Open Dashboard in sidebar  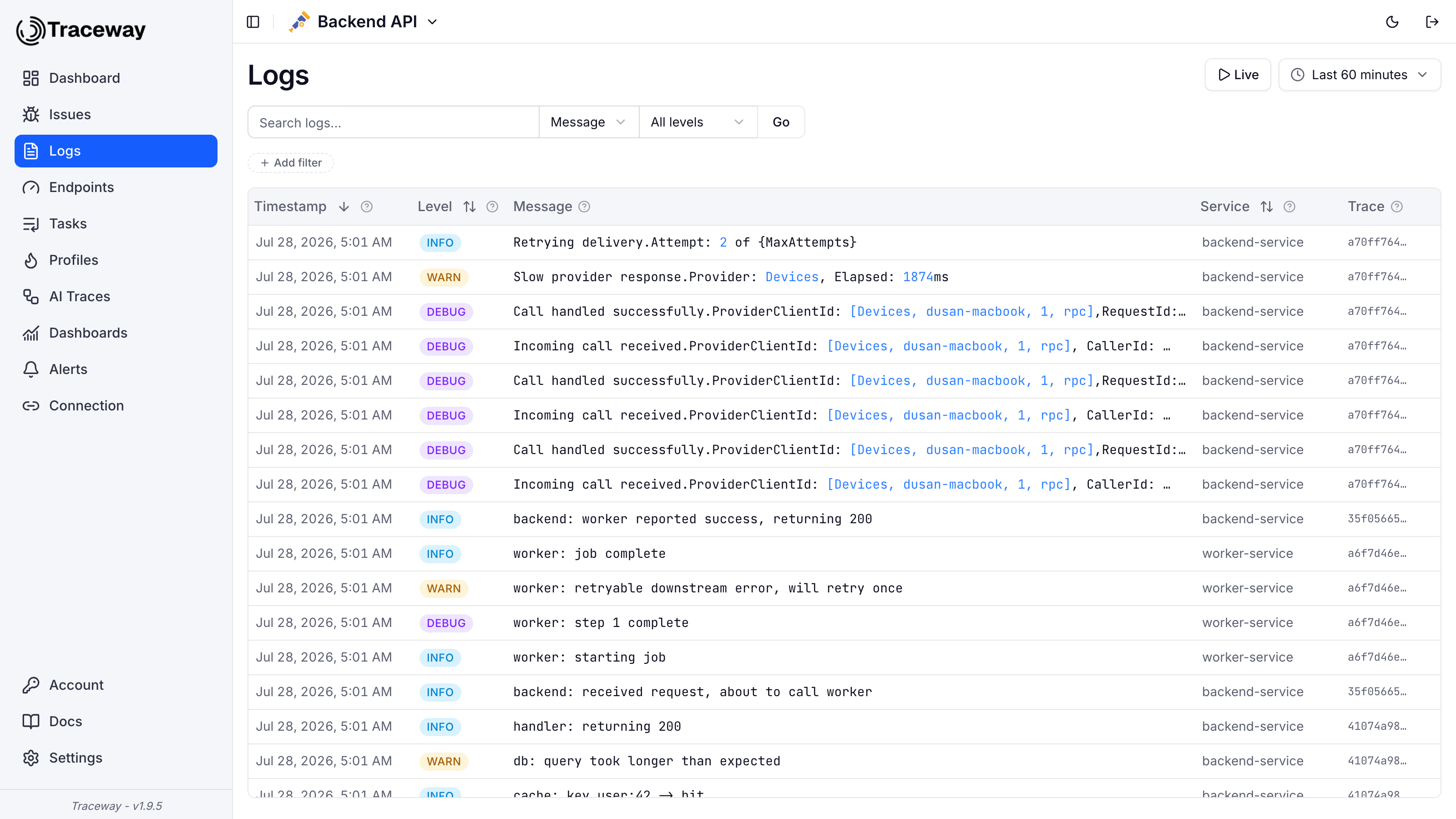[x=116, y=78]
